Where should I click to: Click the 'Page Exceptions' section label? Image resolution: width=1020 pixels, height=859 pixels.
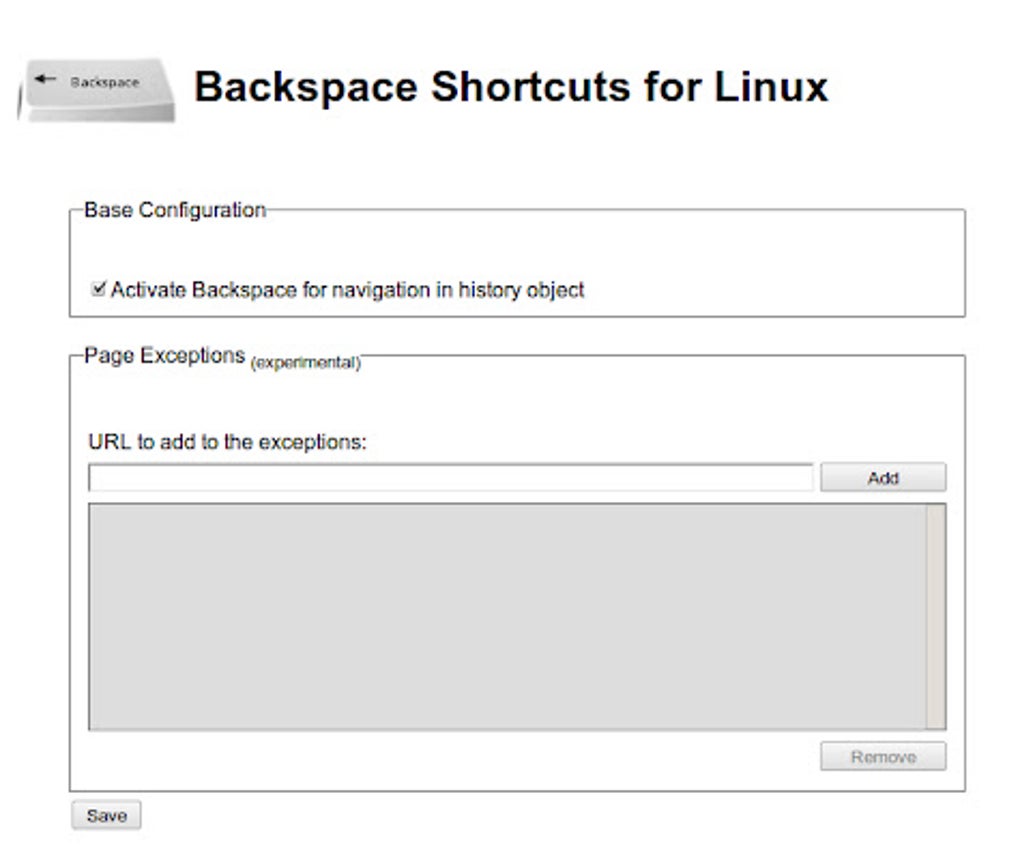[162, 355]
